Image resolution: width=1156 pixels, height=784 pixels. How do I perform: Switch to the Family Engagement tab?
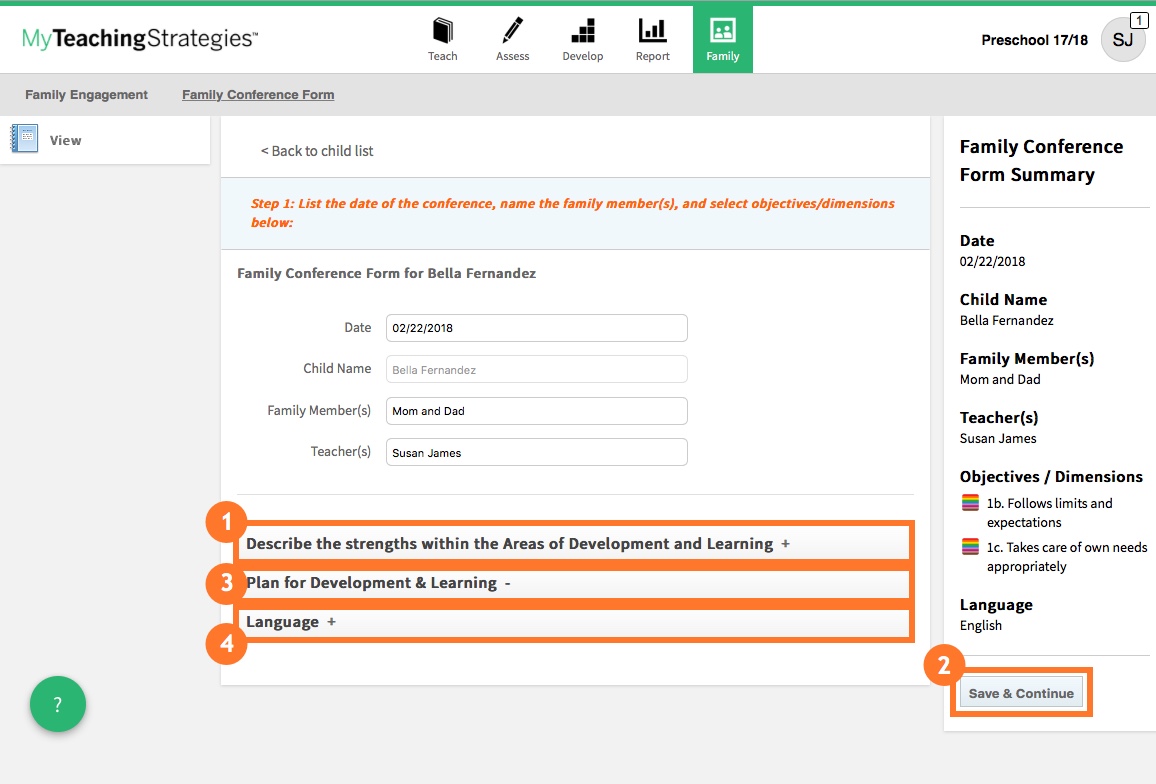tap(86, 94)
